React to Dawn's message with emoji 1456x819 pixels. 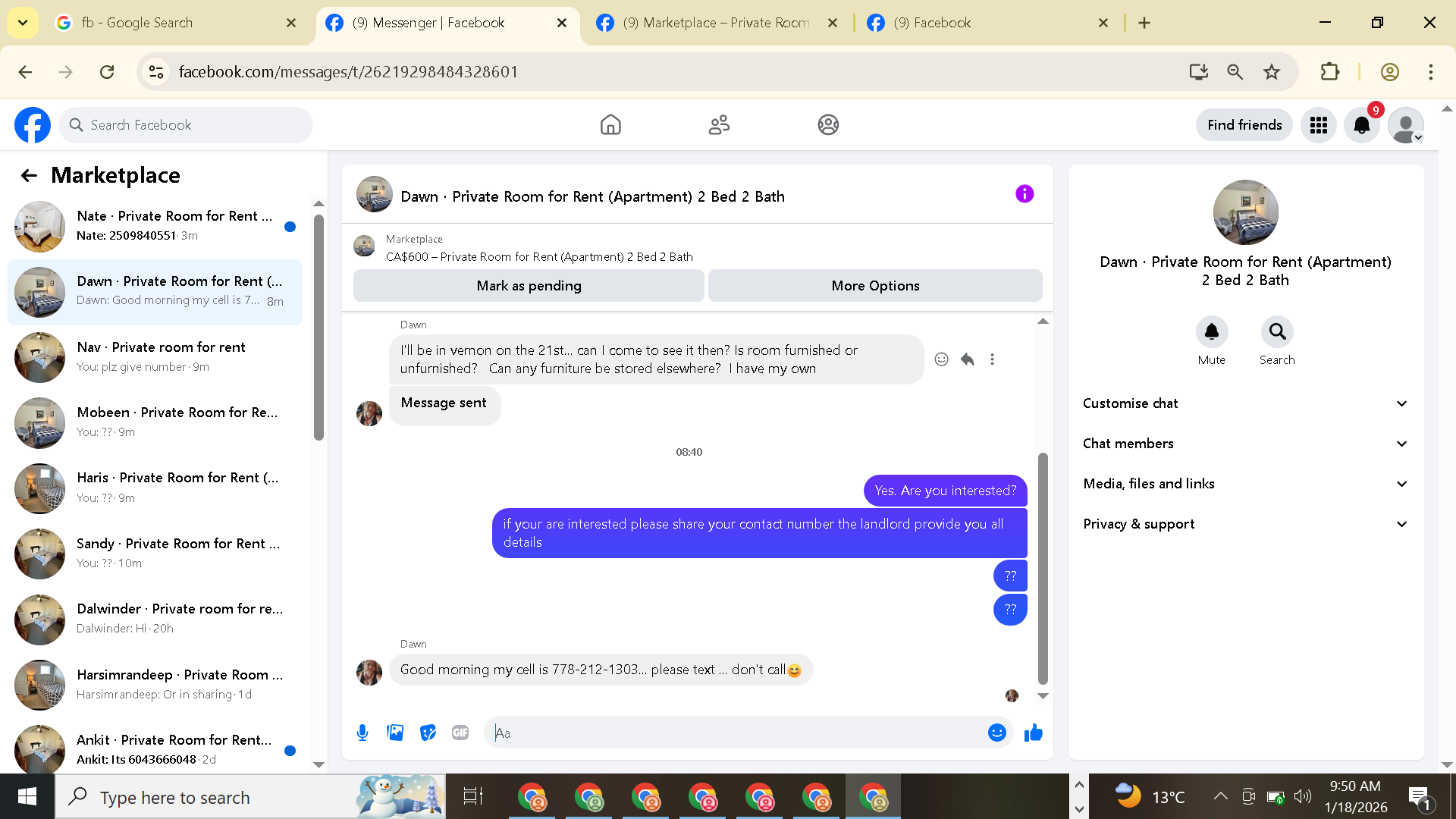tap(941, 359)
